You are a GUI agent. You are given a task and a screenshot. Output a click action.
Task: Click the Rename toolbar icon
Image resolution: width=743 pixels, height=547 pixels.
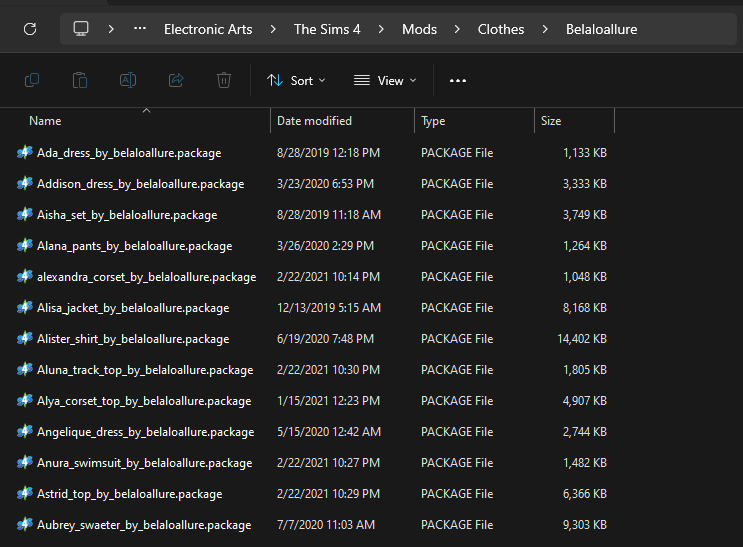pos(128,80)
